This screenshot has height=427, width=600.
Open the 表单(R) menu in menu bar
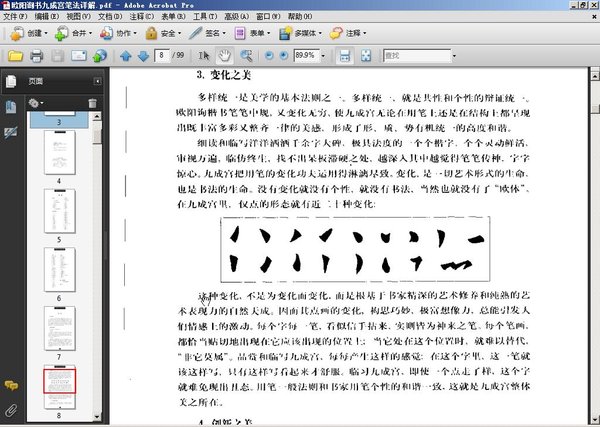(x=173, y=16)
